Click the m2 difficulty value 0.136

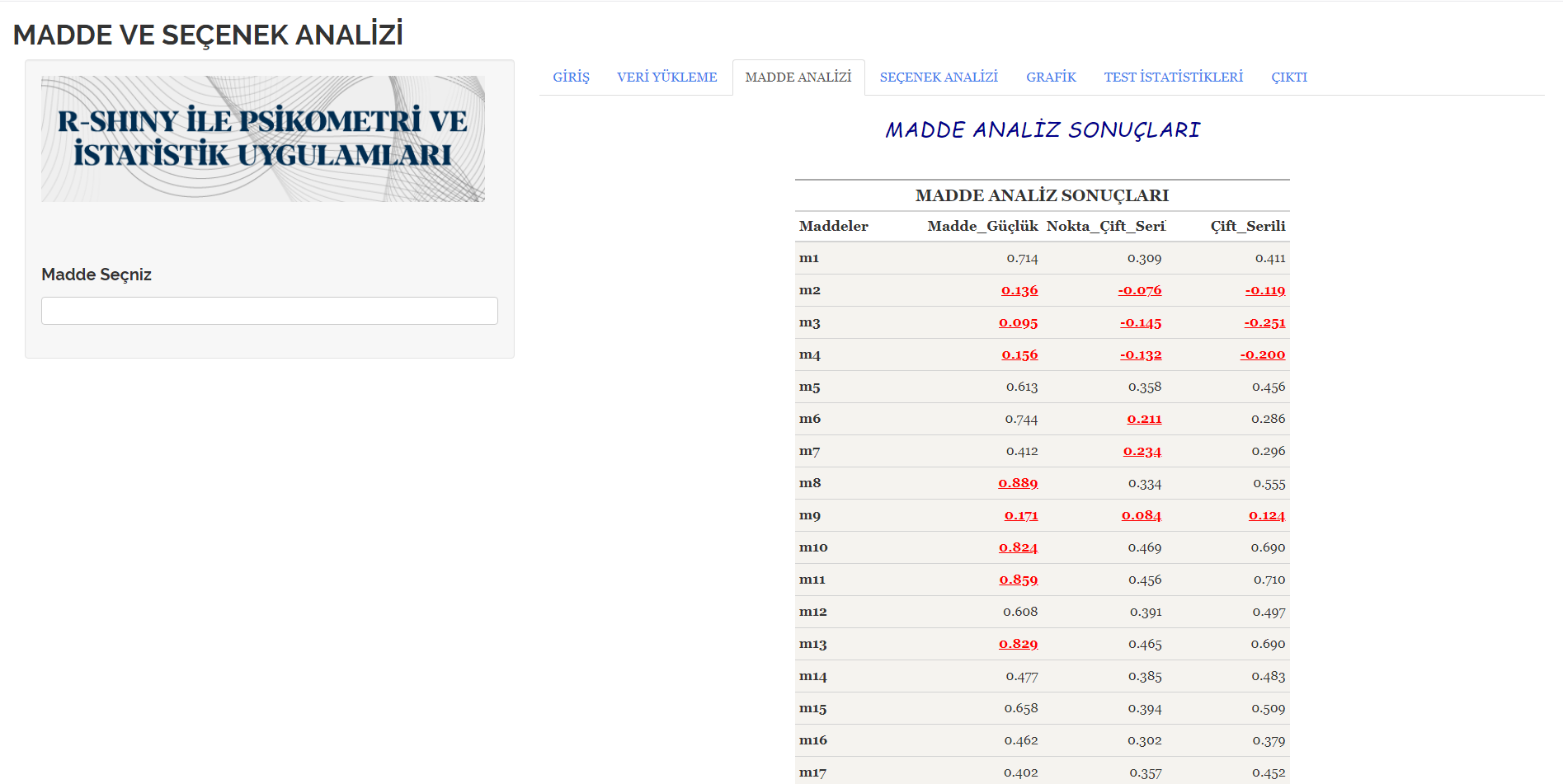pos(1019,290)
